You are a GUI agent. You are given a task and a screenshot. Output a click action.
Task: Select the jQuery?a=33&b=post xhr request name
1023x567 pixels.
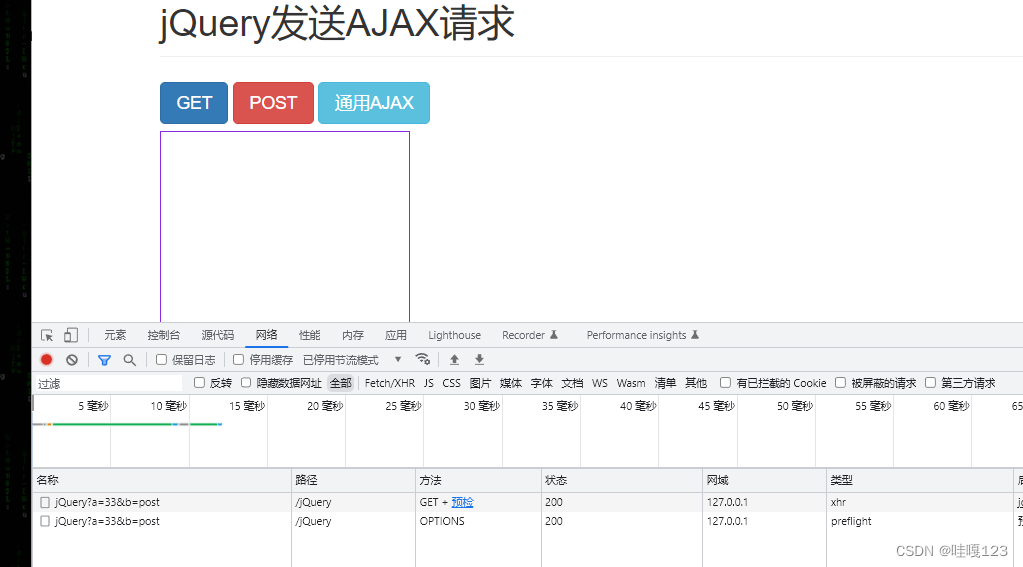coord(107,502)
